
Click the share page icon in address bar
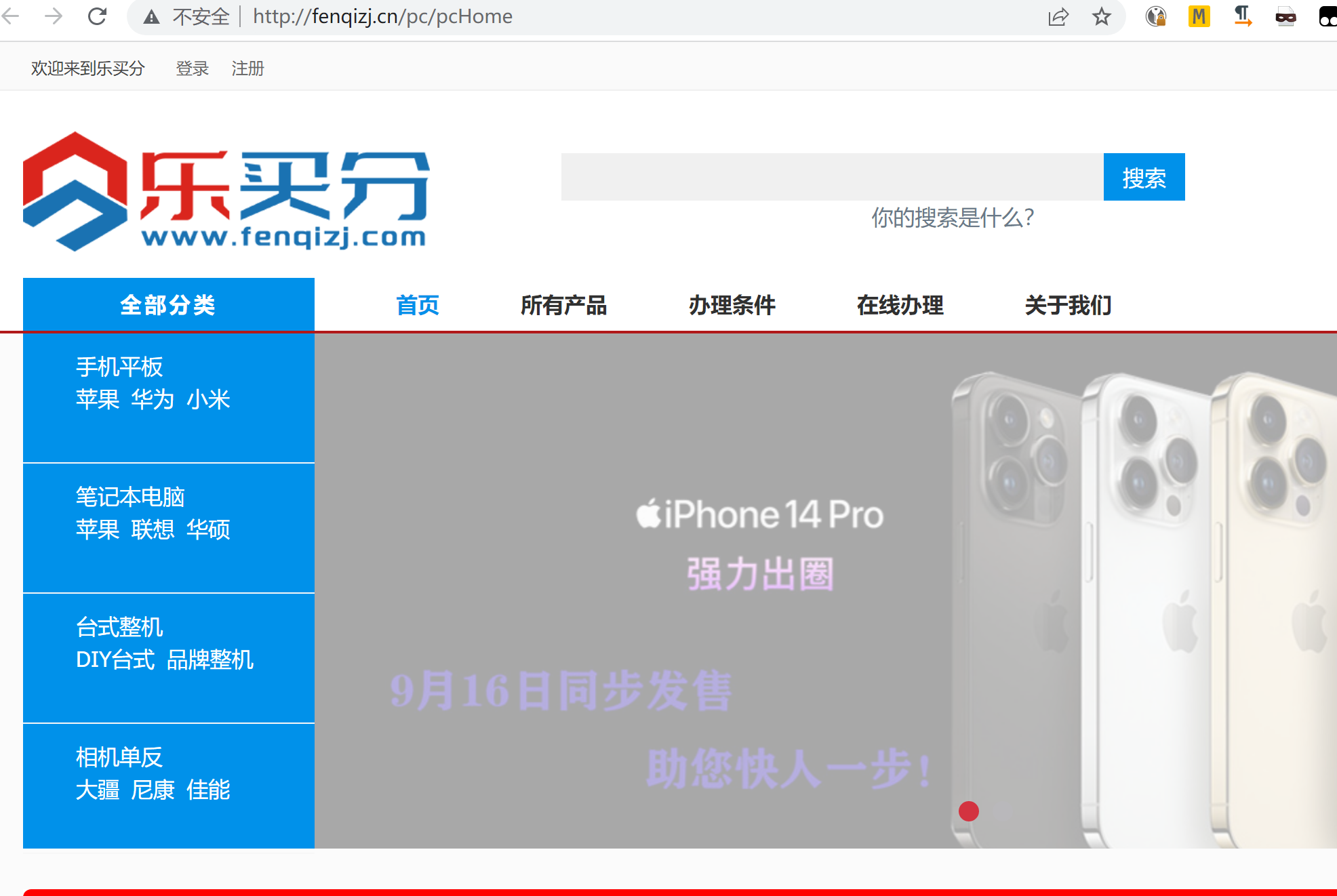pos(1058,17)
